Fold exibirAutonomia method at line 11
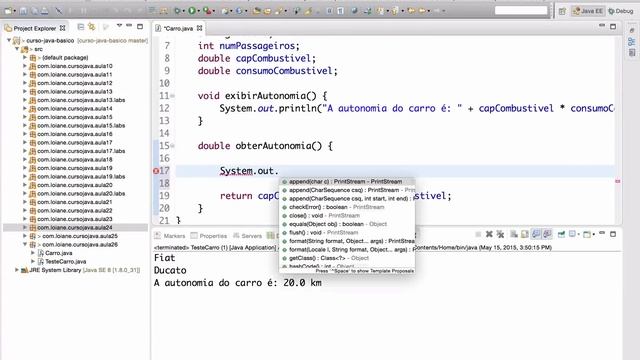640x360 pixels. click(x=173, y=96)
